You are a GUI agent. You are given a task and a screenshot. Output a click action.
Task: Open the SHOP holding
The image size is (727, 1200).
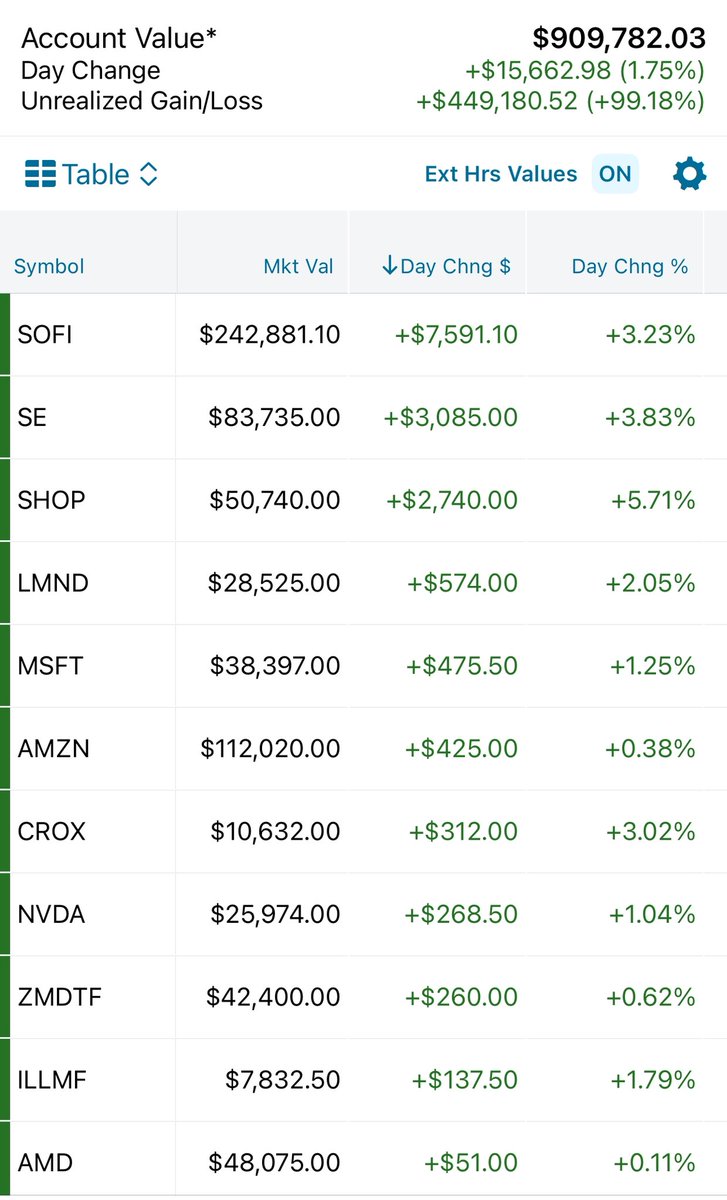pyautogui.click(x=363, y=500)
